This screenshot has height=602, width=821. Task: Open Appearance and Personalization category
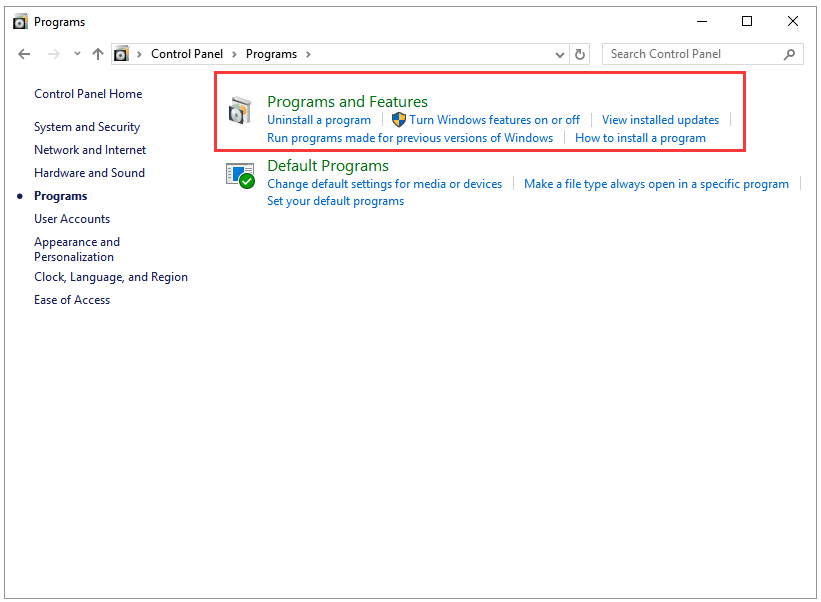pos(77,249)
